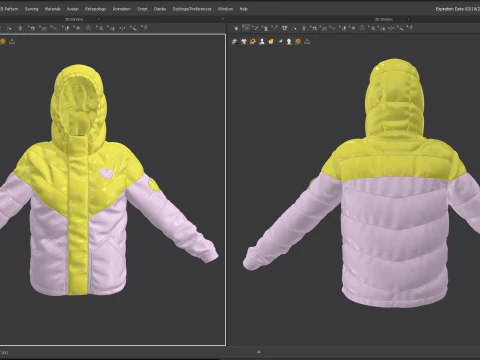Viewport: 480px width, 360px height.
Task: Pick the diagonal line tool in right toolbar
Action: pyautogui.click(x=275, y=28)
